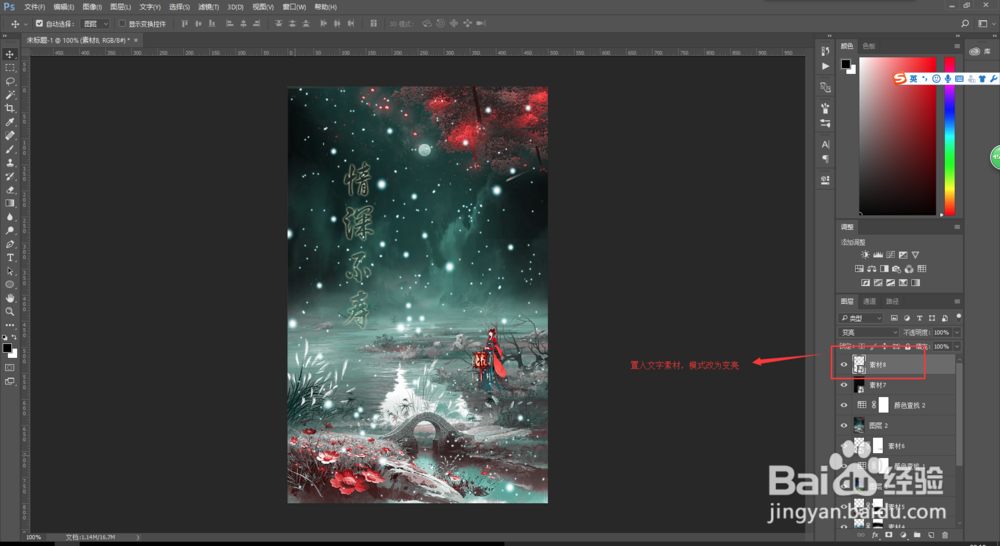Open the search icon in options bar
This screenshot has height=546, width=1000.
pos(965,24)
